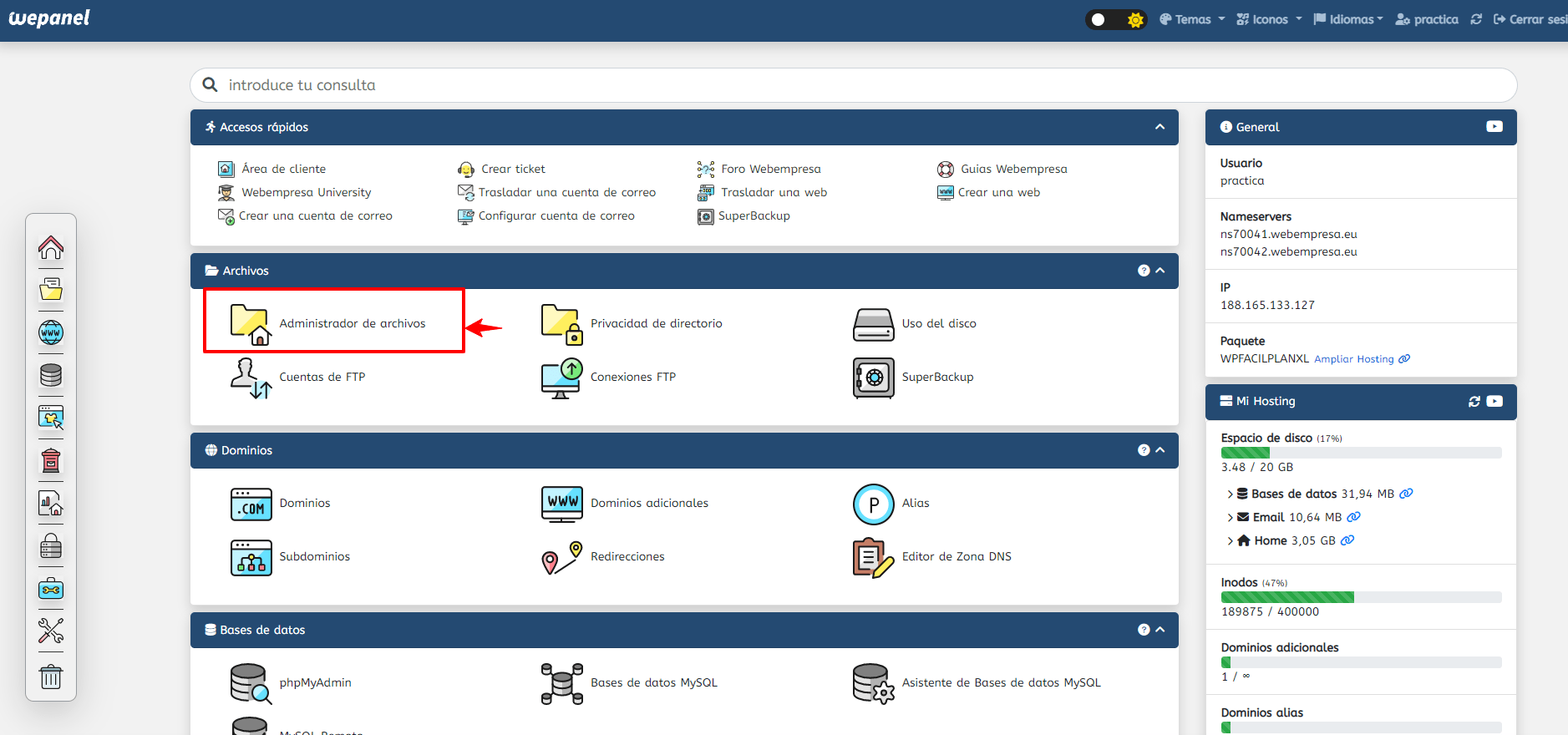Refresh the Mi Hosting panel

pyautogui.click(x=1474, y=402)
